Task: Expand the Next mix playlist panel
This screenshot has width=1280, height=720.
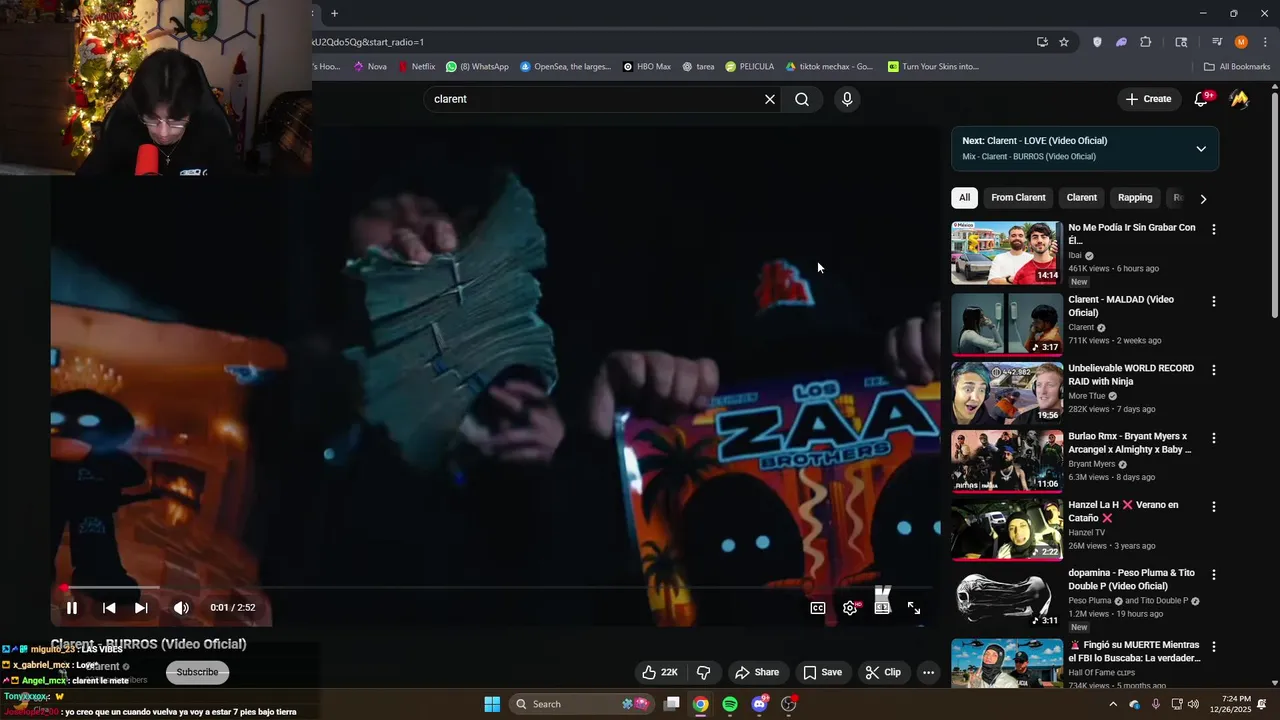Action: (x=1201, y=149)
